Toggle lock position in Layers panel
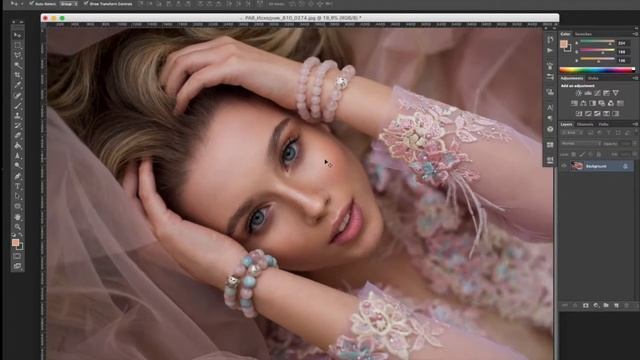Image resolution: width=640 pixels, height=360 pixels. pos(590,154)
